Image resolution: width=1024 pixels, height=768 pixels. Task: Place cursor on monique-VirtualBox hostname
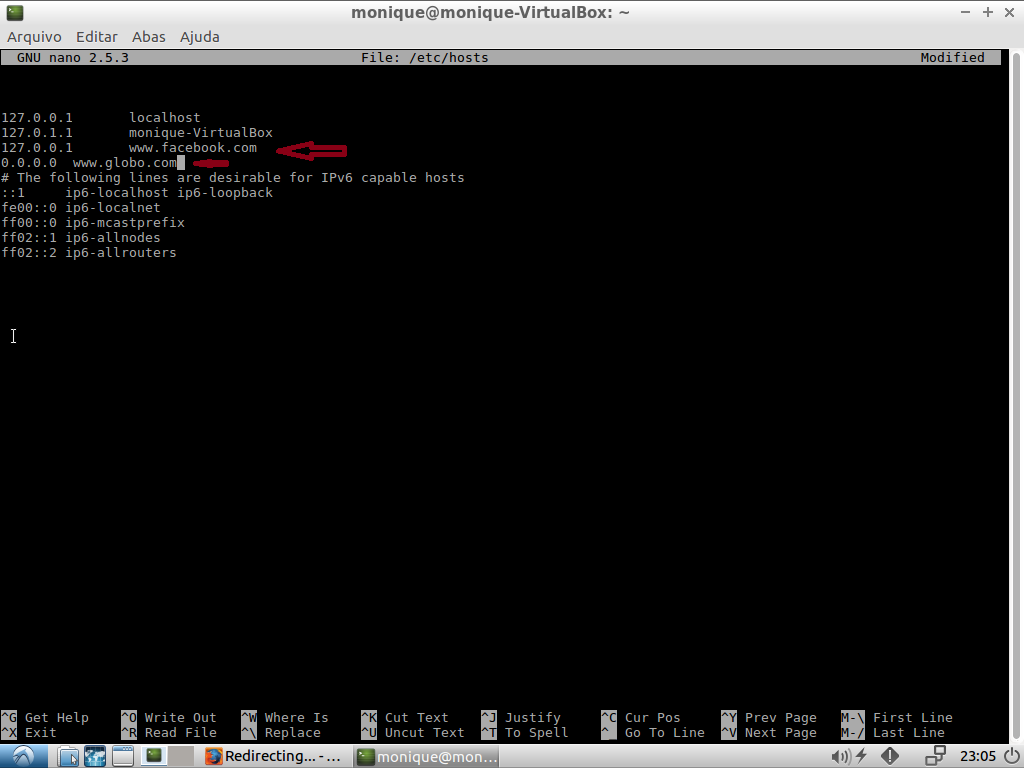[200, 133]
